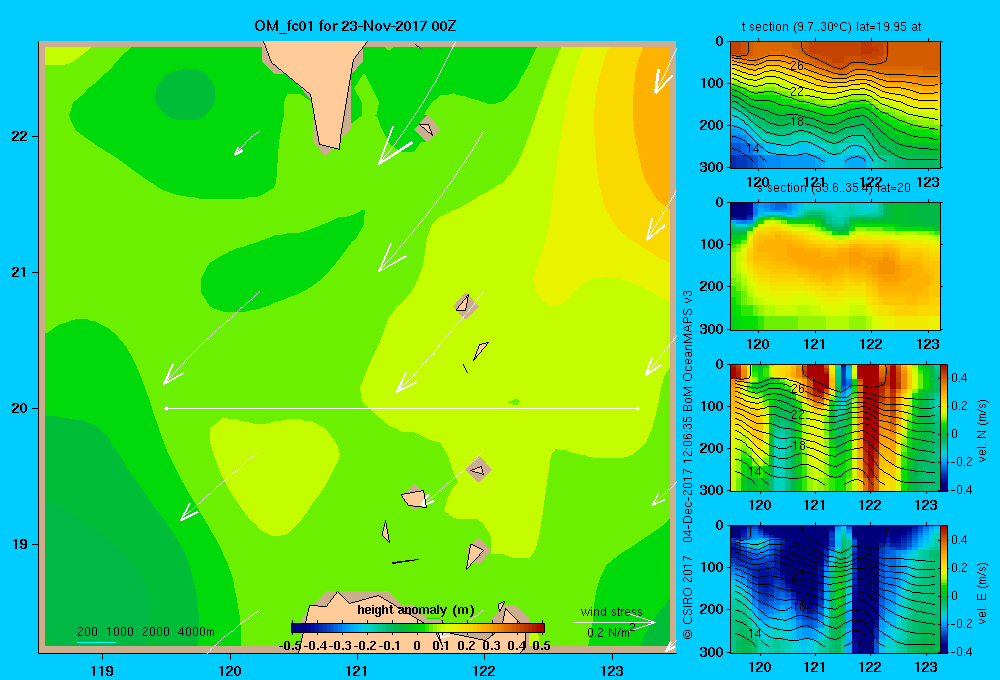Click longitude tick label 119 on main map
This screenshot has width=1000, height=680.
tap(103, 670)
